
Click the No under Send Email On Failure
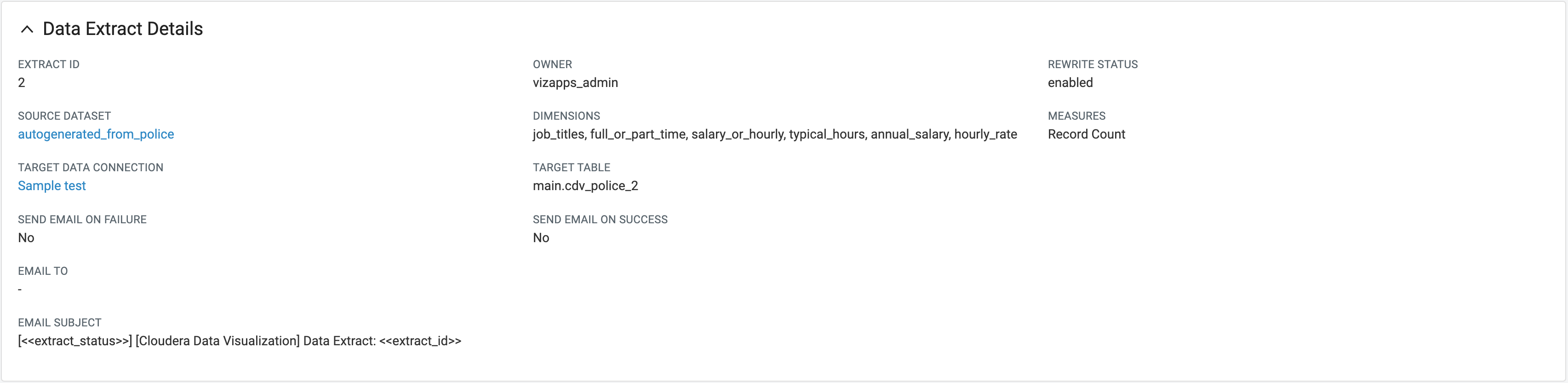click(x=26, y=238)
